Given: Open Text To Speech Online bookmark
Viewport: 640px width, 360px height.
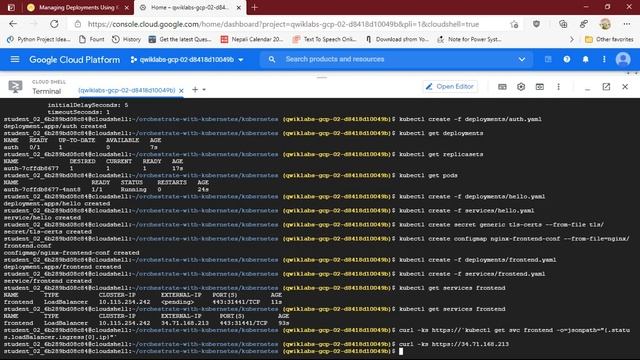Looking at the screenshot, I should (324, 39).
